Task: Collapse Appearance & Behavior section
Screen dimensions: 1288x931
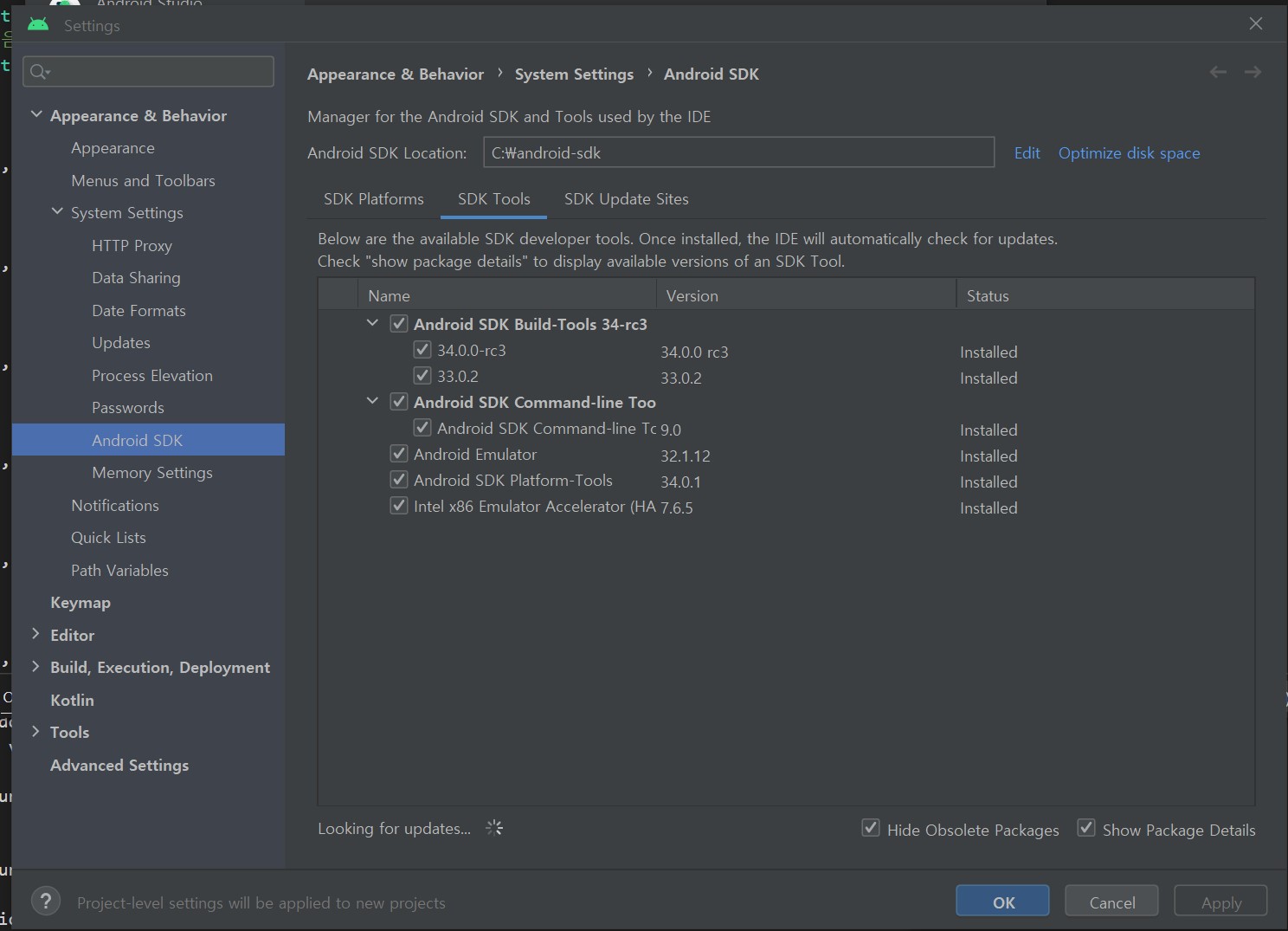Action: pyautogui.click(x=36, y=114)
